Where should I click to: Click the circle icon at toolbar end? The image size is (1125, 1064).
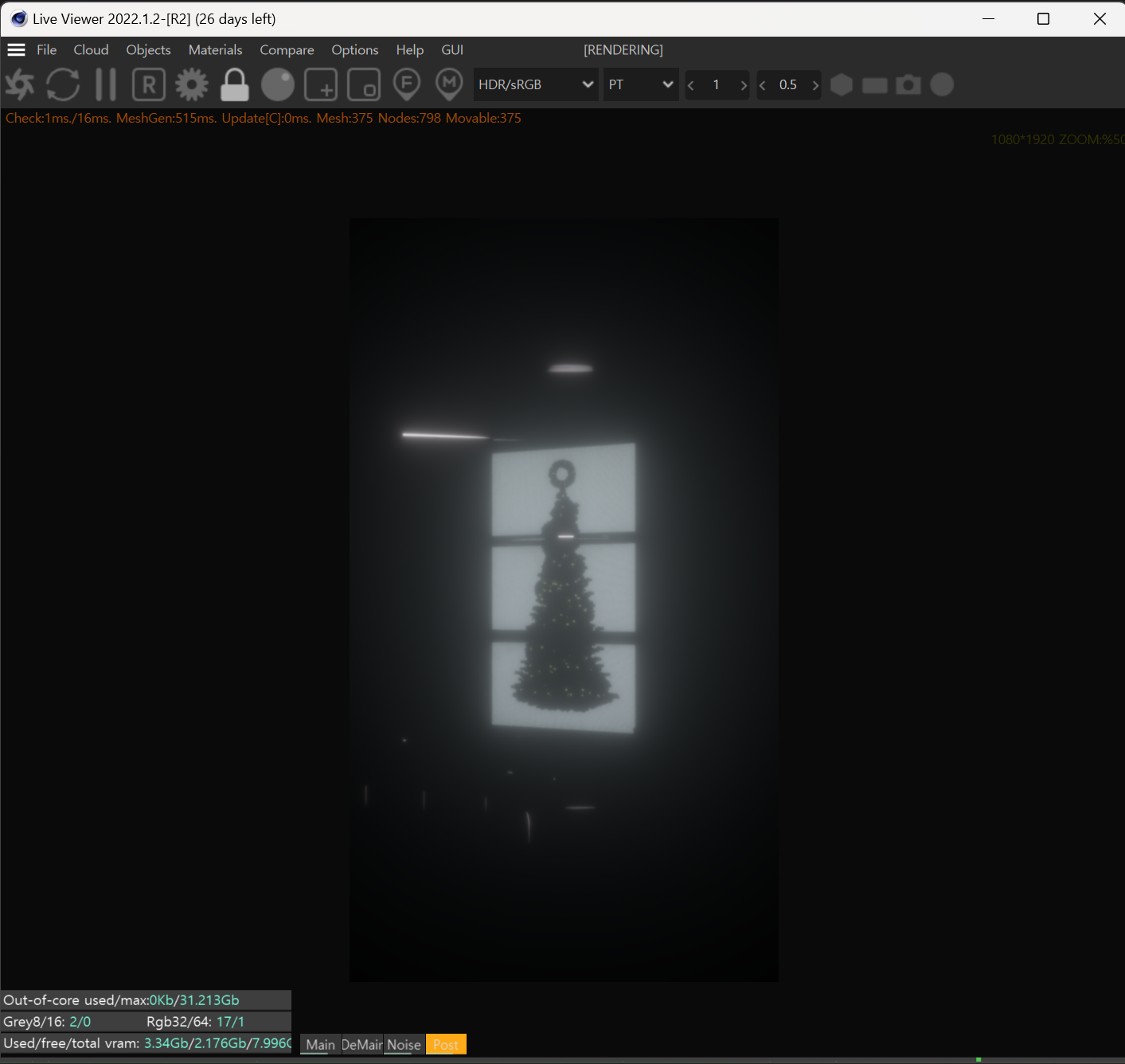click(x=942, y=84)
